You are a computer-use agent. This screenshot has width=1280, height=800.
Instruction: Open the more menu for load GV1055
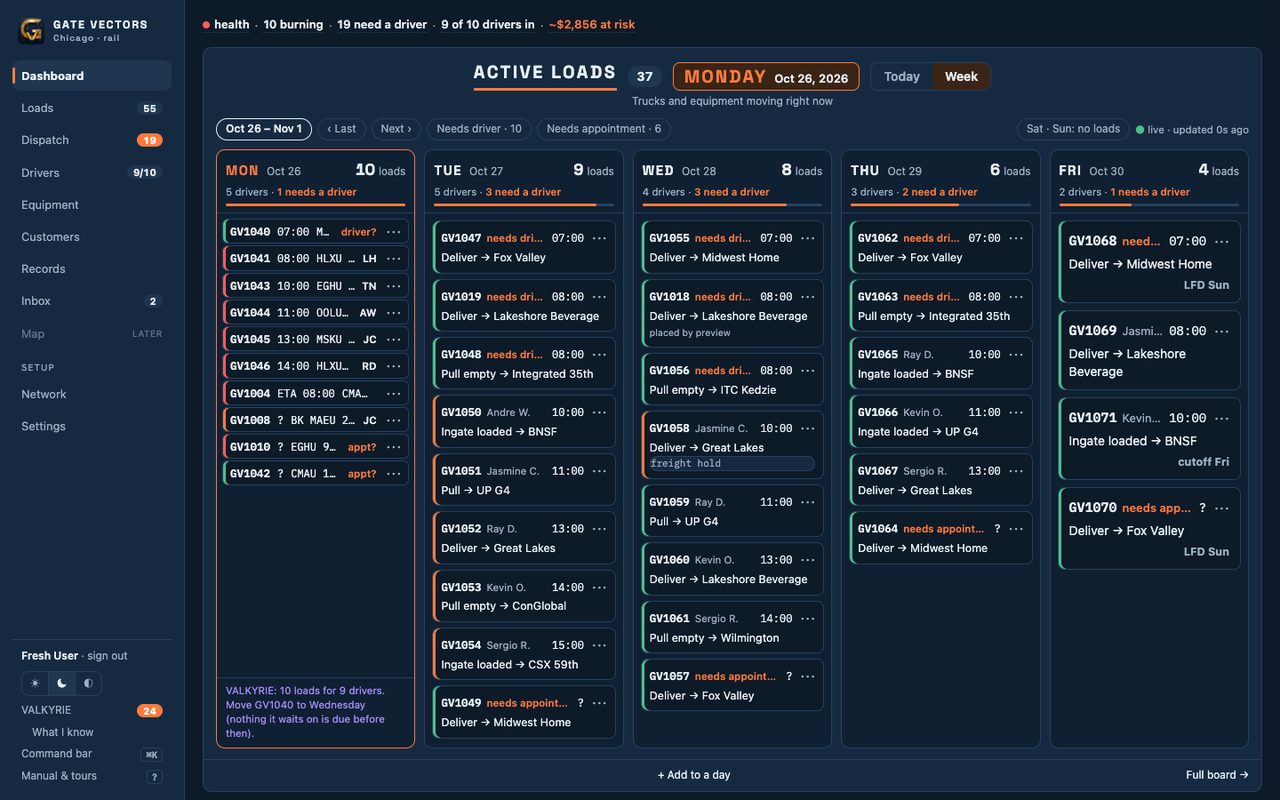[x=807, y=238]
